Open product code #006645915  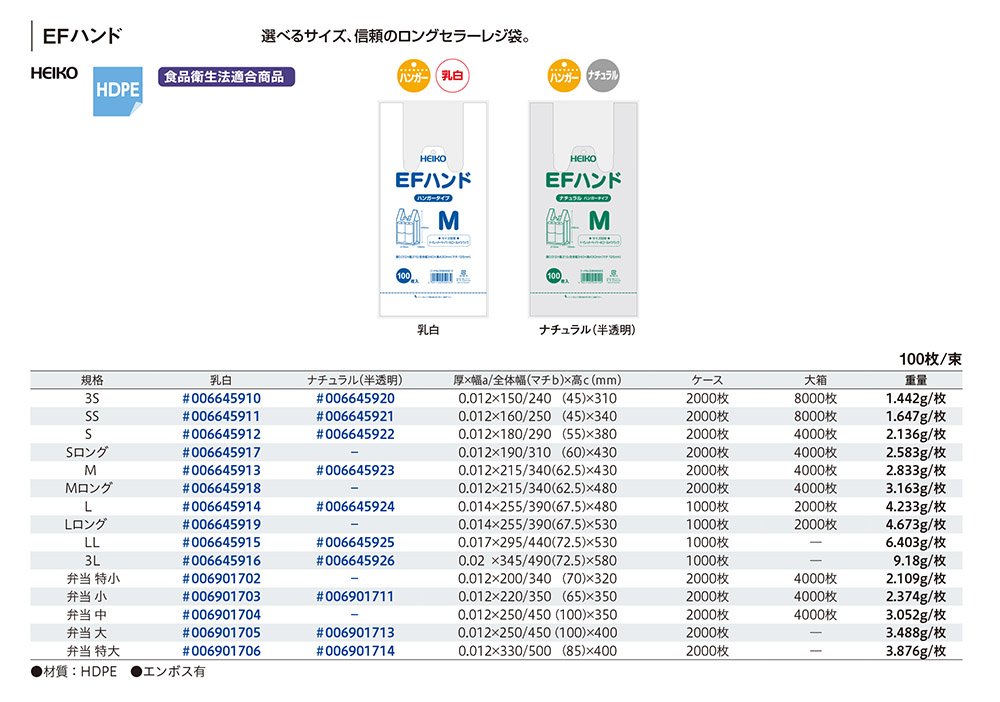click(x=221, y=543)
